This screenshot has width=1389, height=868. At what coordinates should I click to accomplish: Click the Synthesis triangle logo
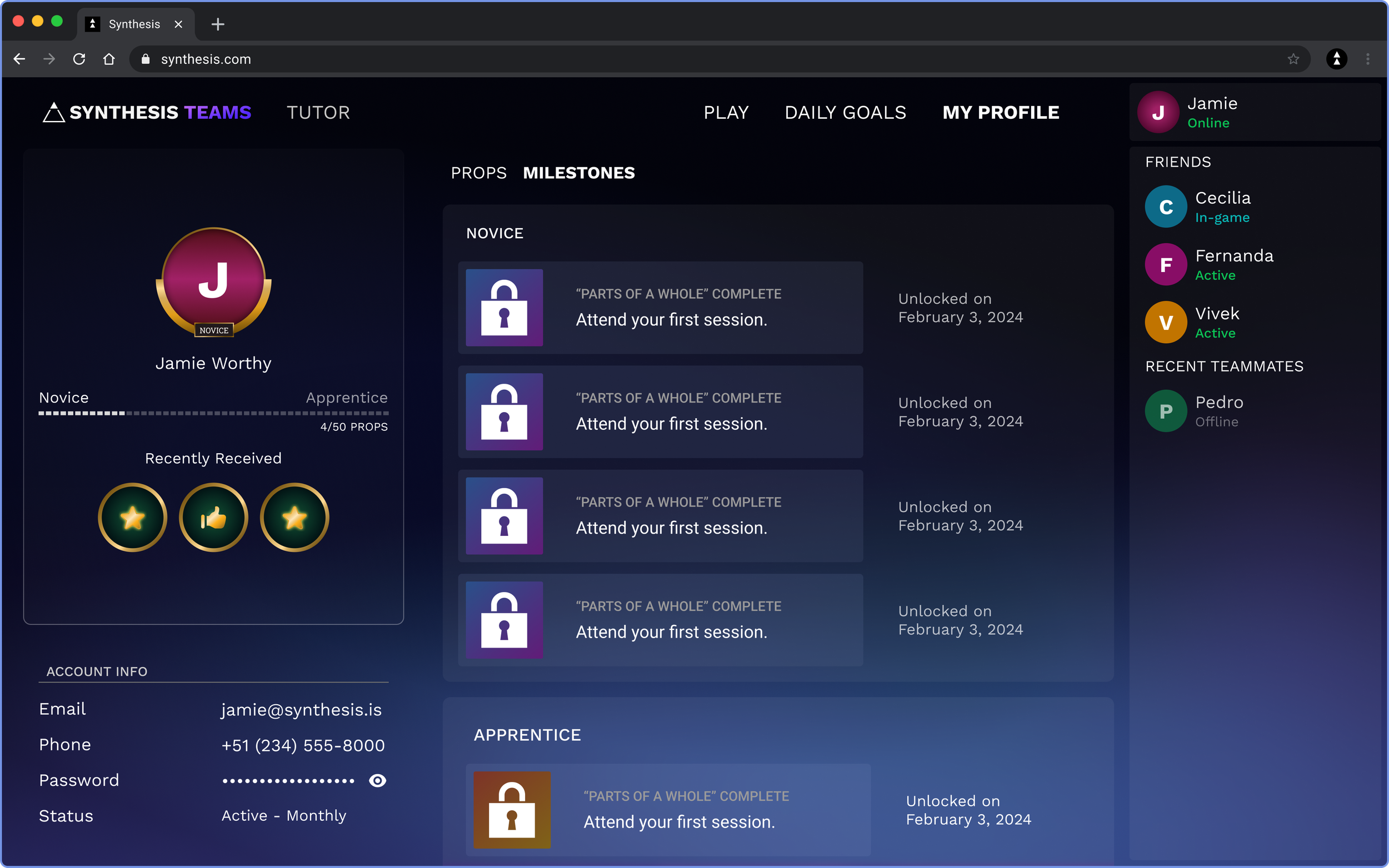(x=53, y=113)
